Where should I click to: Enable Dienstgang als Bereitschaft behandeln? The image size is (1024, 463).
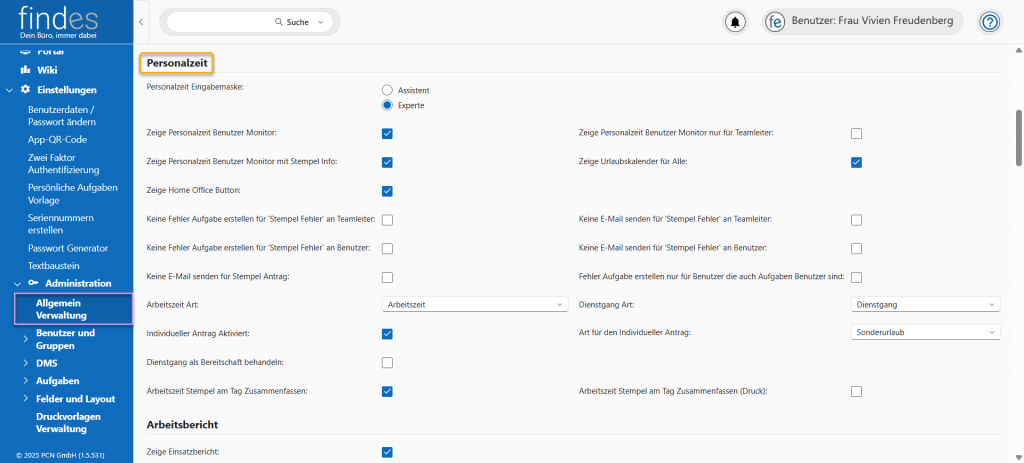387,362
